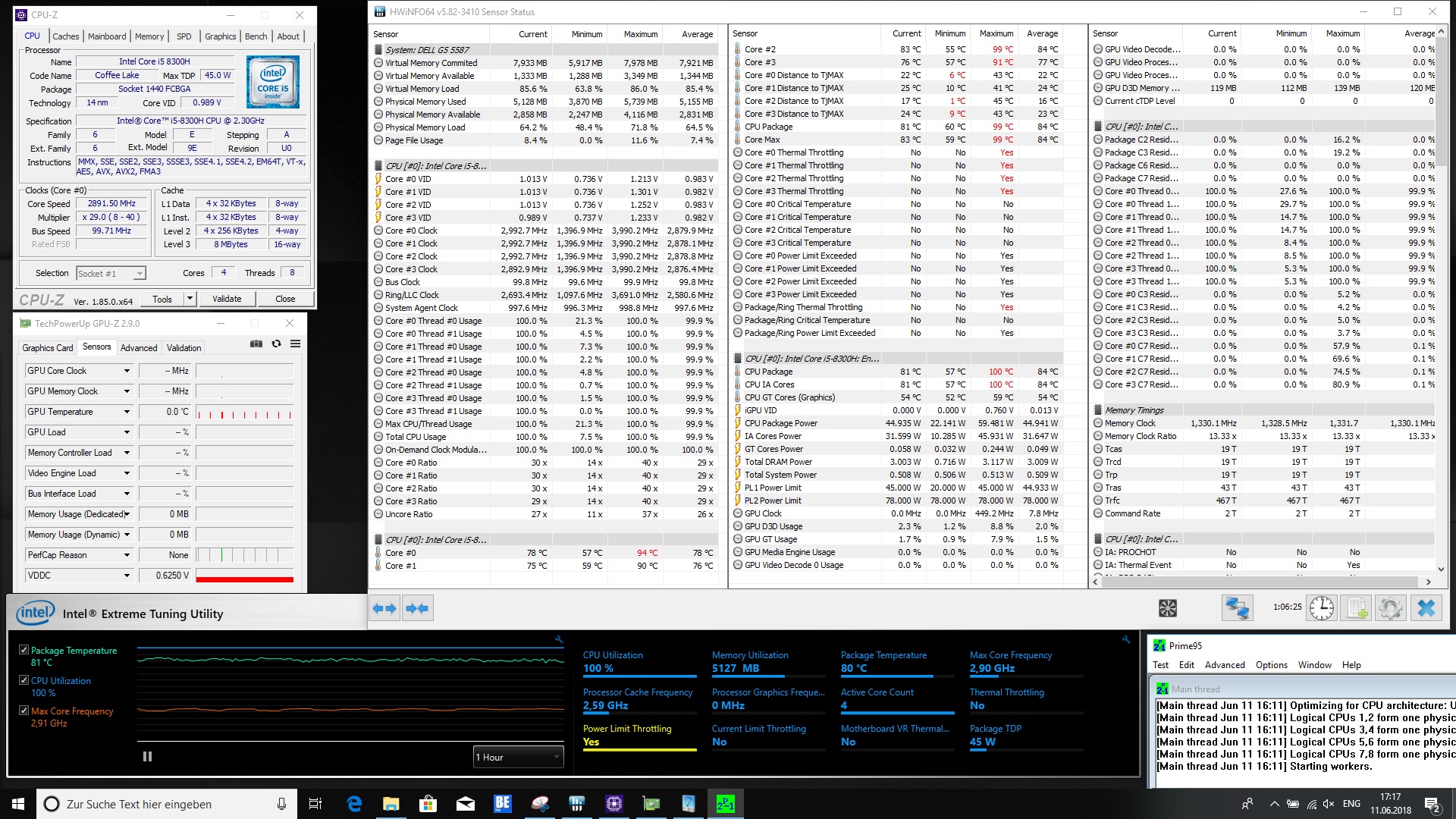Screen dimensions: 1456x819
Task: Open HWiNFO remote network monitoring icon
Action: [x=1237, y=608]
